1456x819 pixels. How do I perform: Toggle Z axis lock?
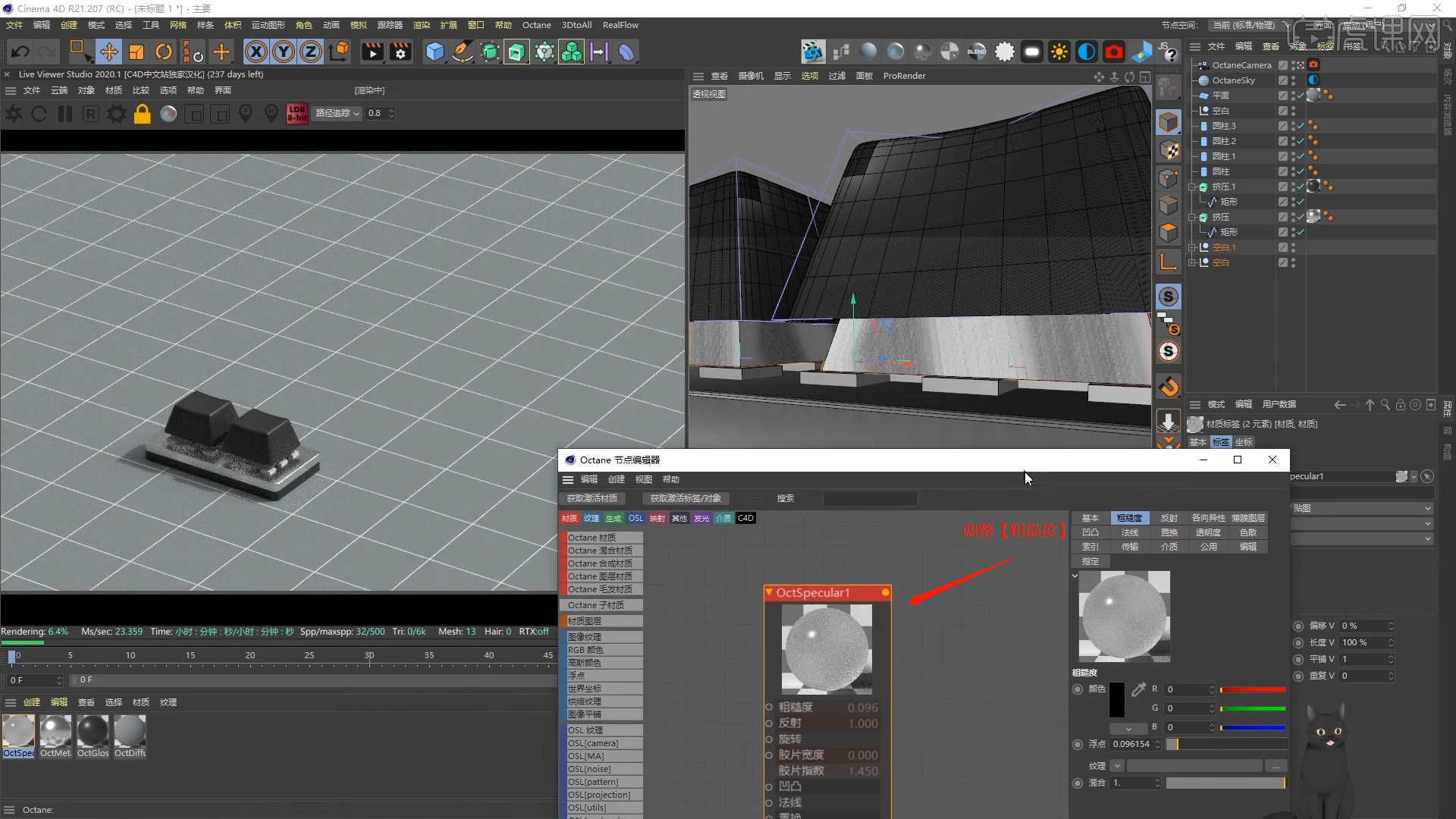pyautogui.click(x=311, y=52)
